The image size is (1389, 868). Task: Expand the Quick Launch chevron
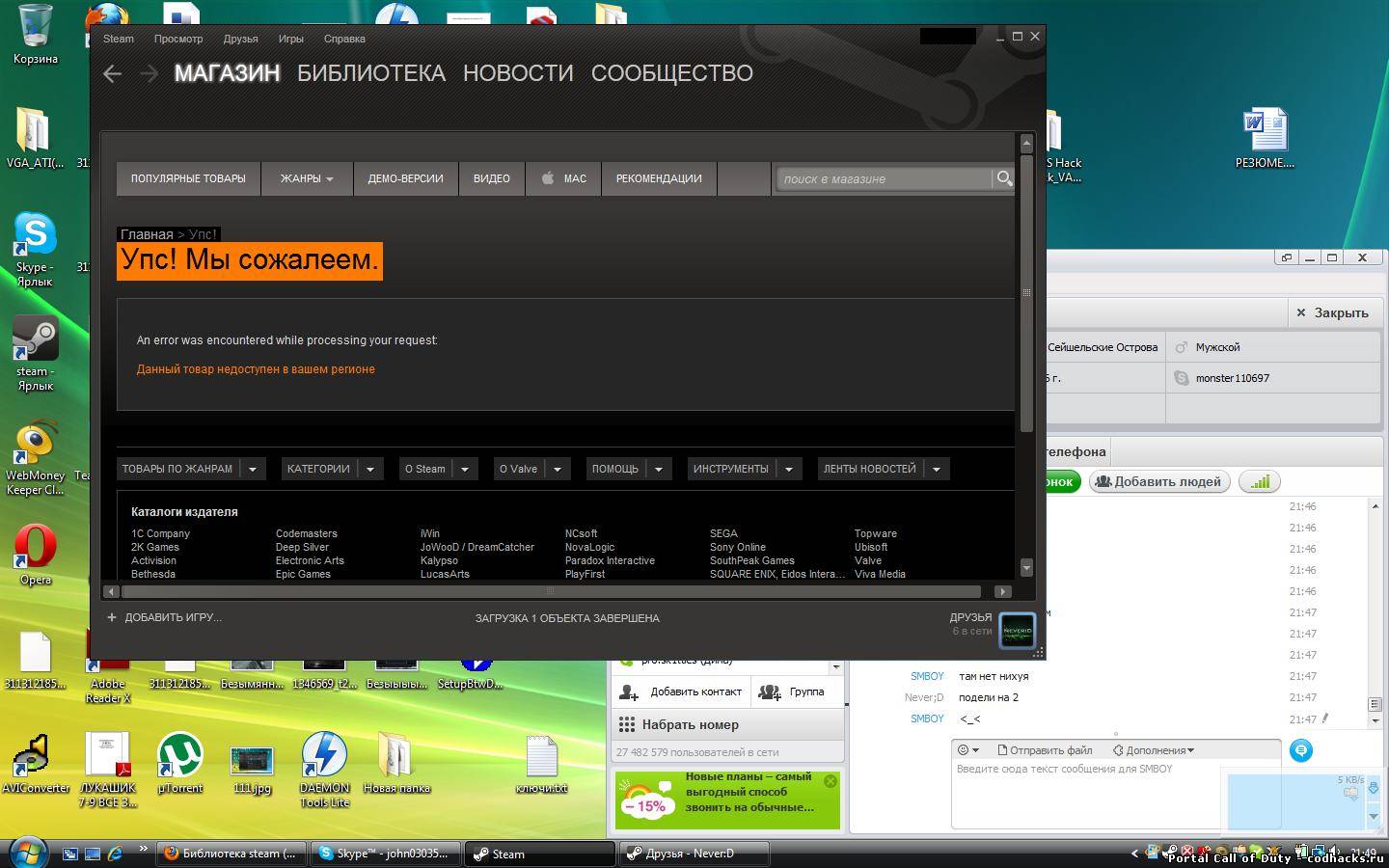click(144, 850)
